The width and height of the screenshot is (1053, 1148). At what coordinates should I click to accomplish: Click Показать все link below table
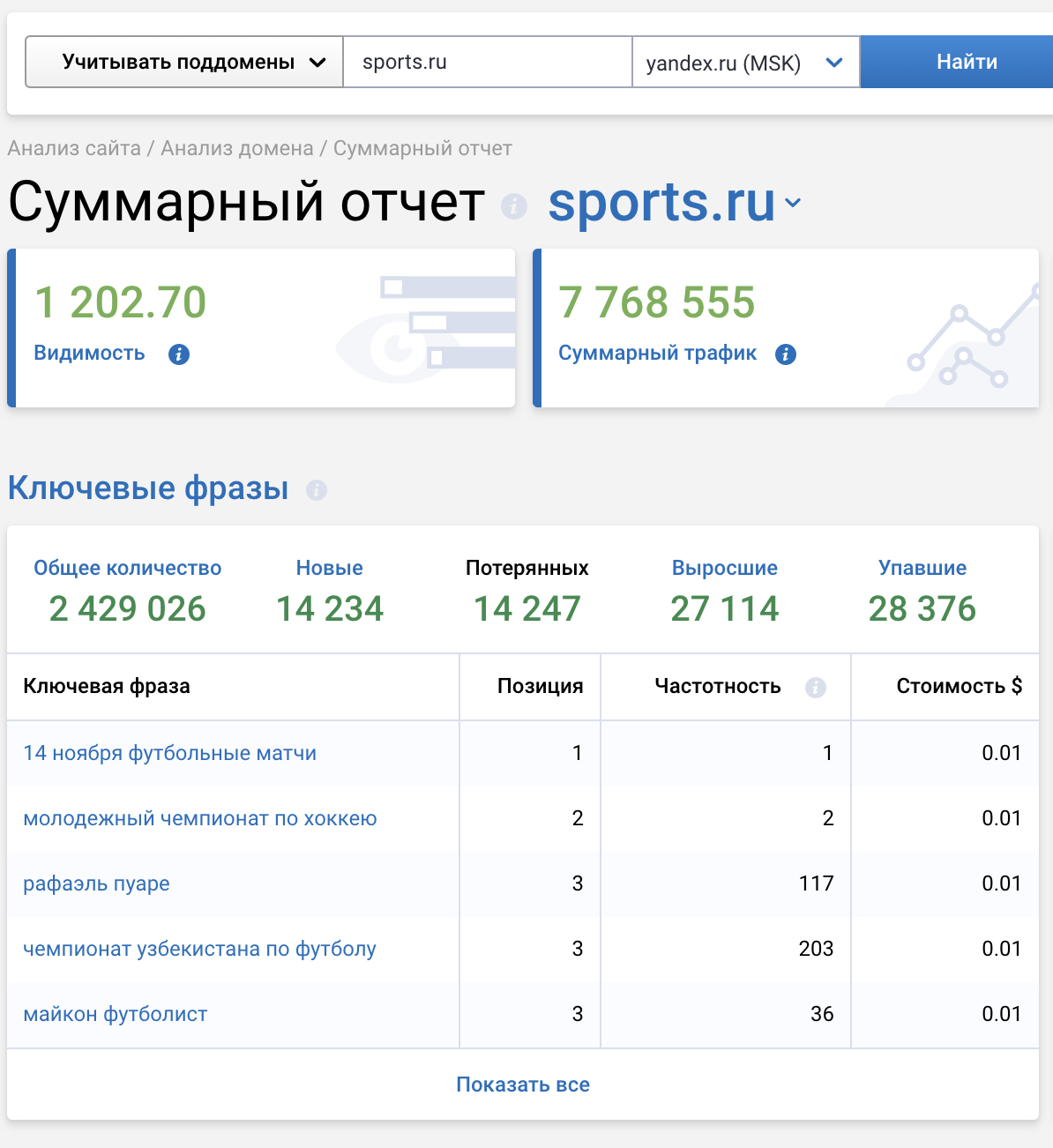[523, 1085]
